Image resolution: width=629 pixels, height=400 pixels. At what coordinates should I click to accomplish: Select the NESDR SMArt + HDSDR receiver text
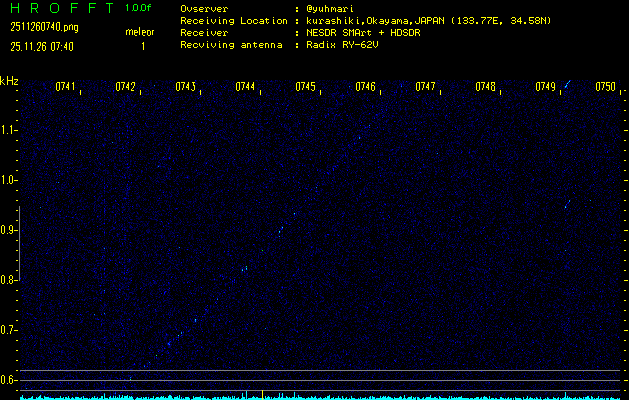[x=364, y=33]
